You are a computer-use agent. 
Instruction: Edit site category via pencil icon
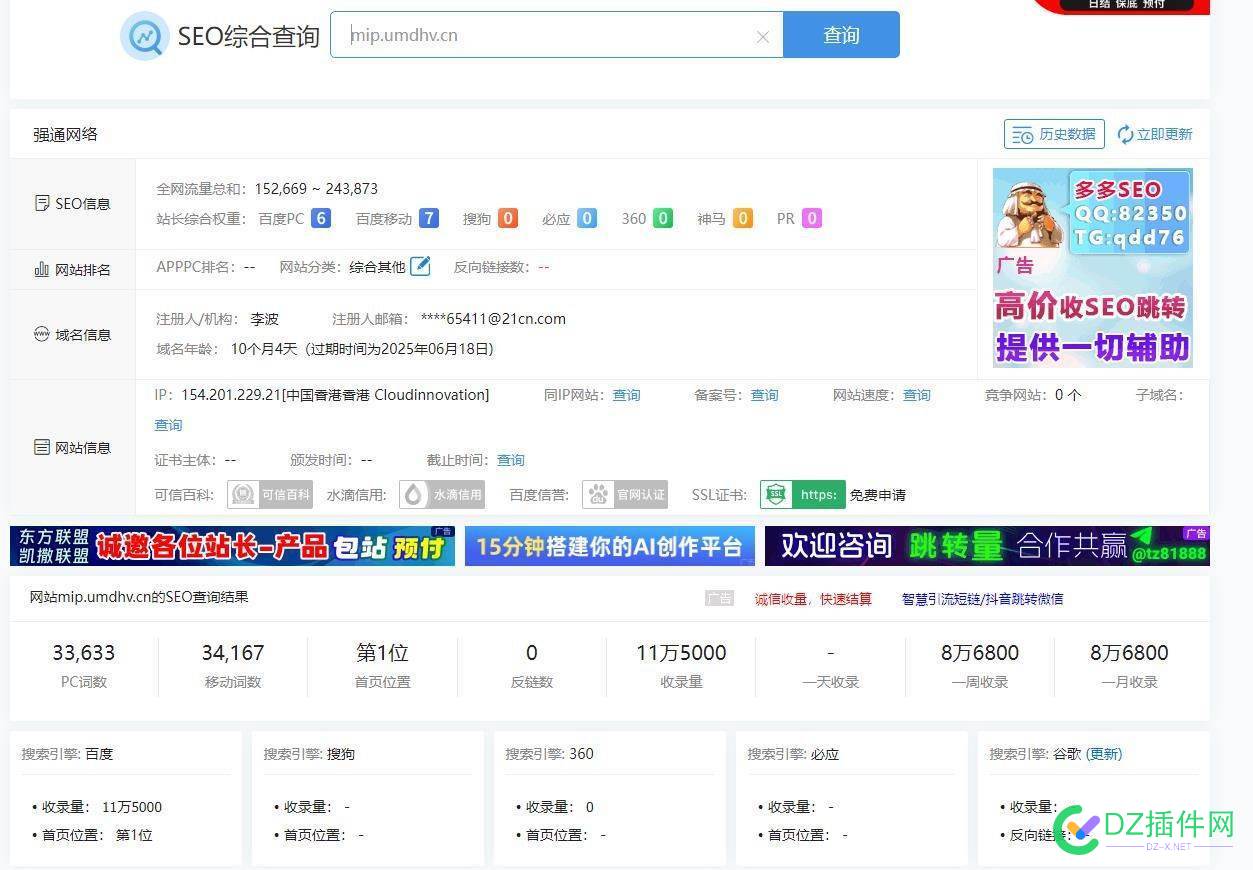(x=421, y=266)
